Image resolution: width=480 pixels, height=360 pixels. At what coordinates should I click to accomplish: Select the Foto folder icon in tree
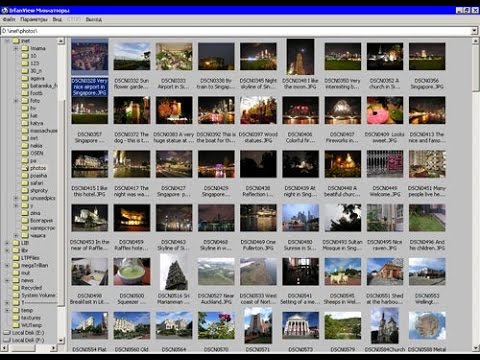(x=25, y=100)
